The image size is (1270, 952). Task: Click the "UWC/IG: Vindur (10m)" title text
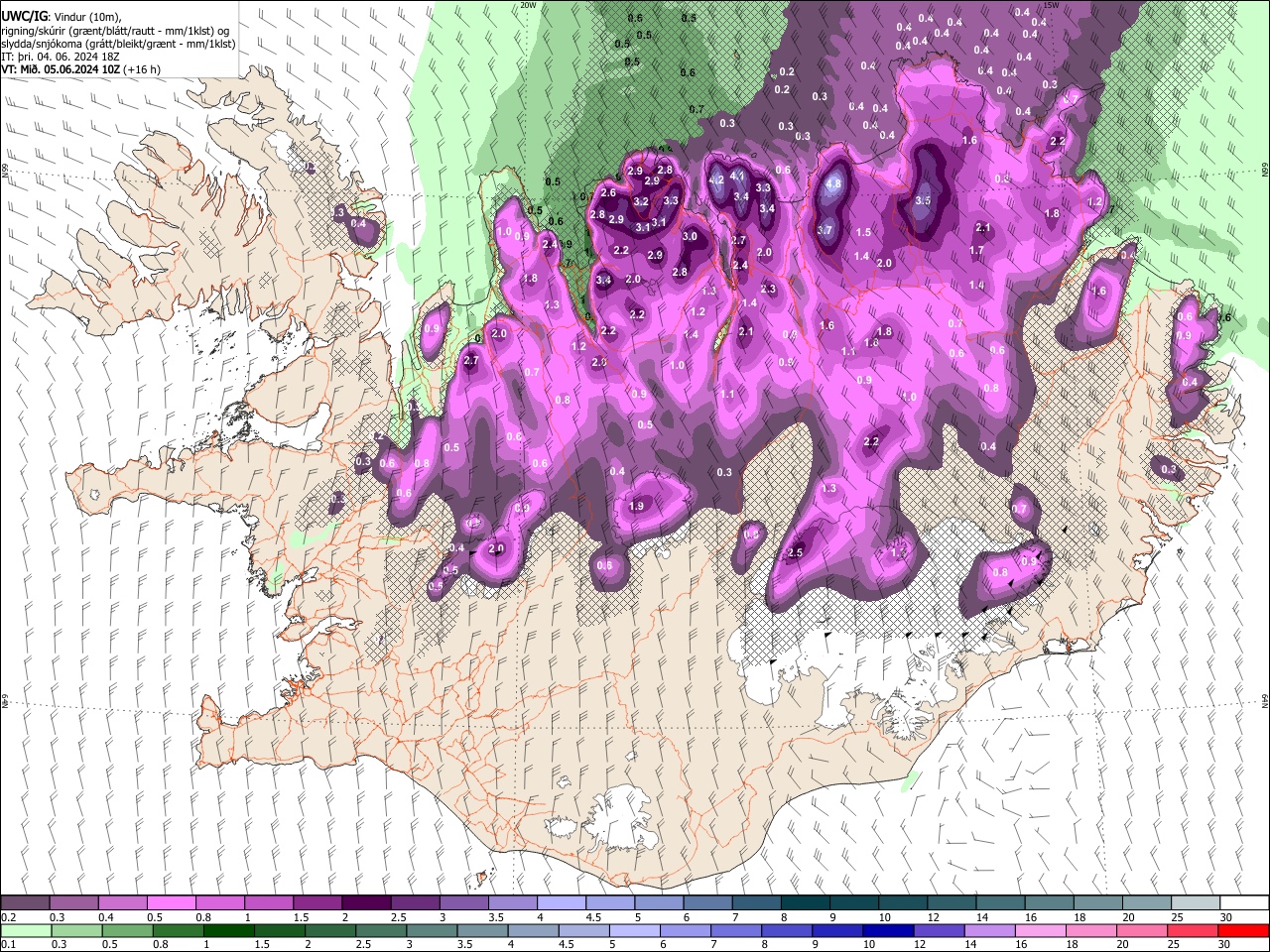[61, 16]
